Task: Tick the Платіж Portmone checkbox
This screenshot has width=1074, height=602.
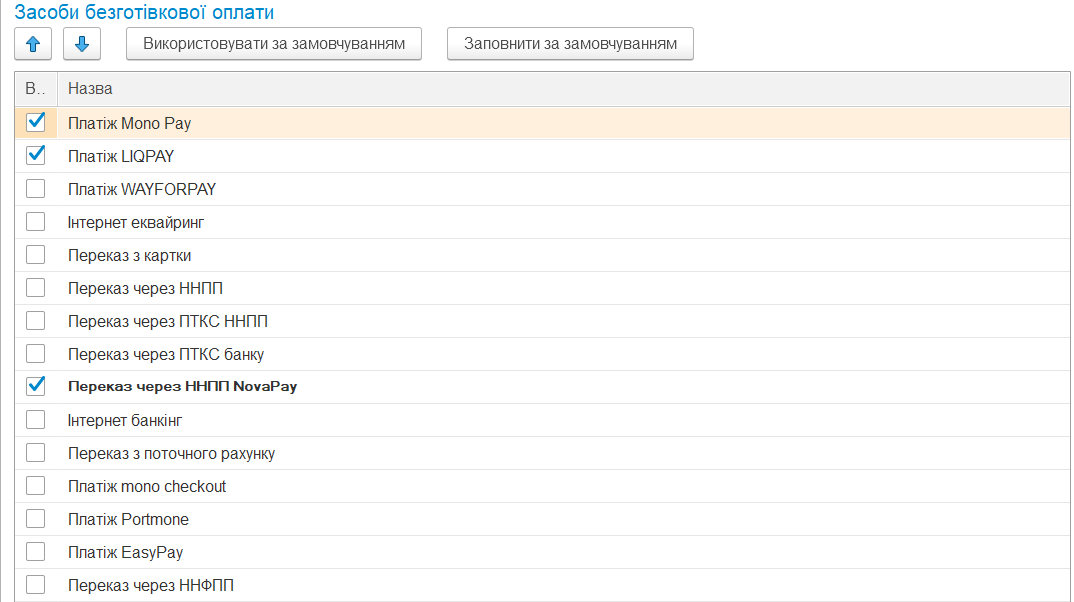Action: (36, 518)
